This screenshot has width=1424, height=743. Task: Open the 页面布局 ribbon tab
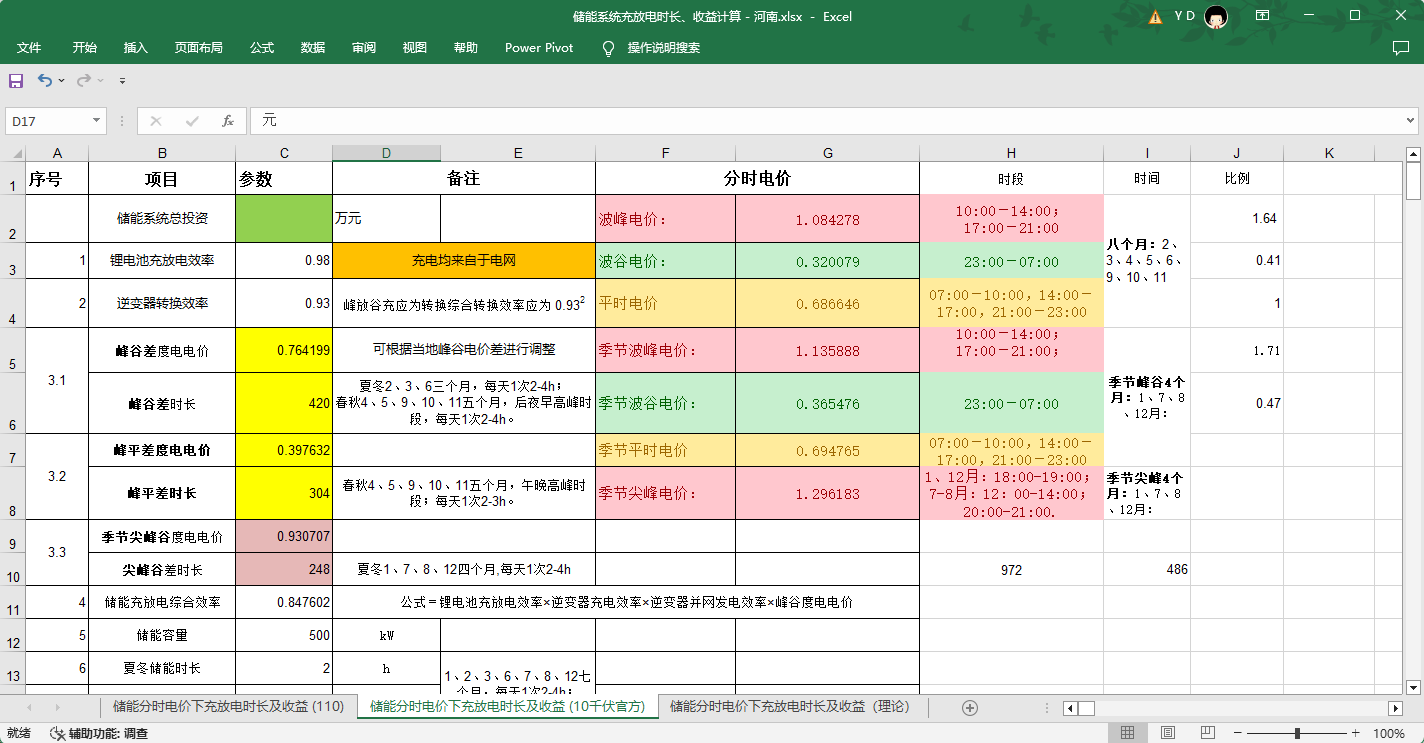(199, 47)
